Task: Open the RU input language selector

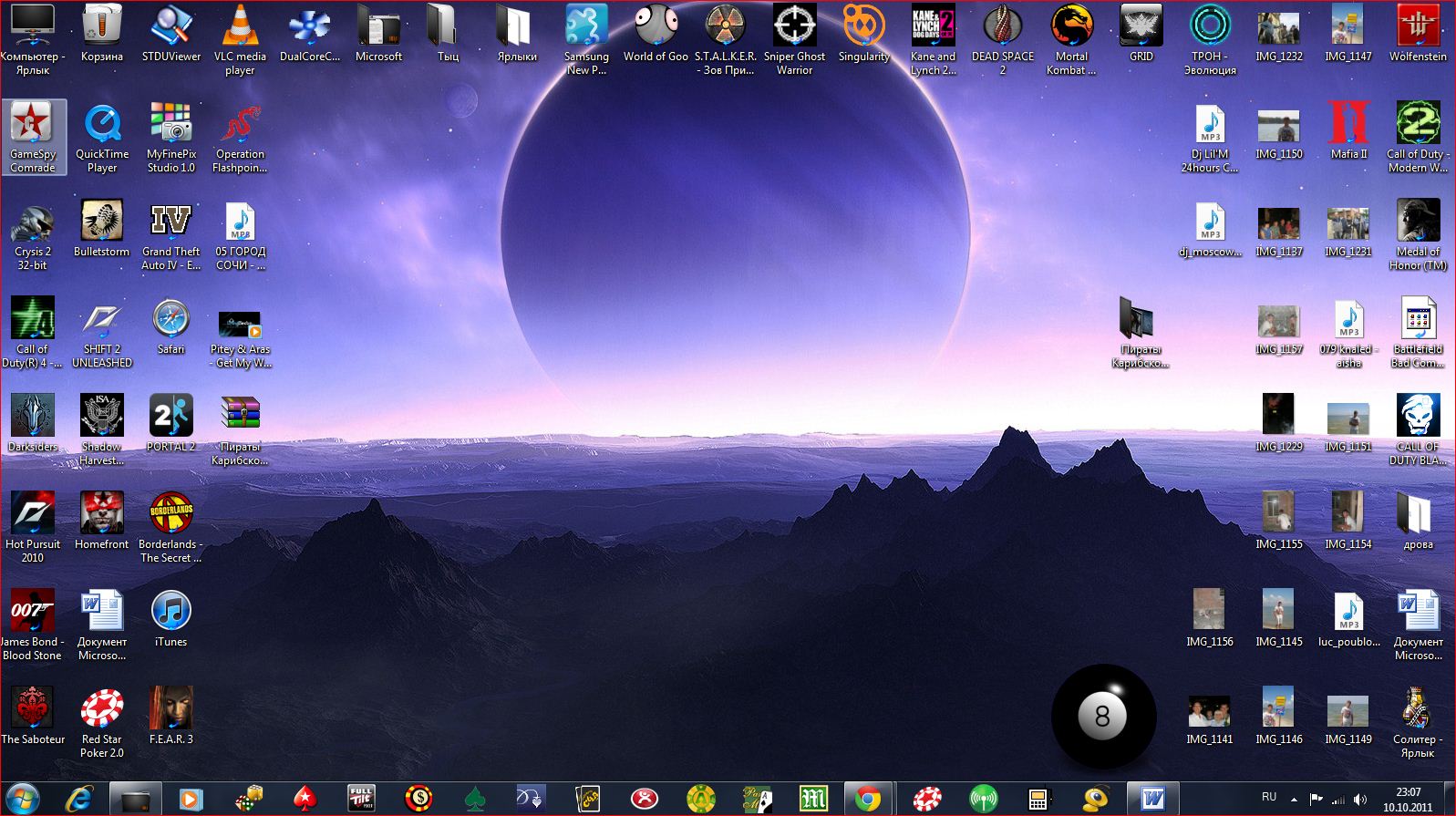Action: tap(1268, 798)
